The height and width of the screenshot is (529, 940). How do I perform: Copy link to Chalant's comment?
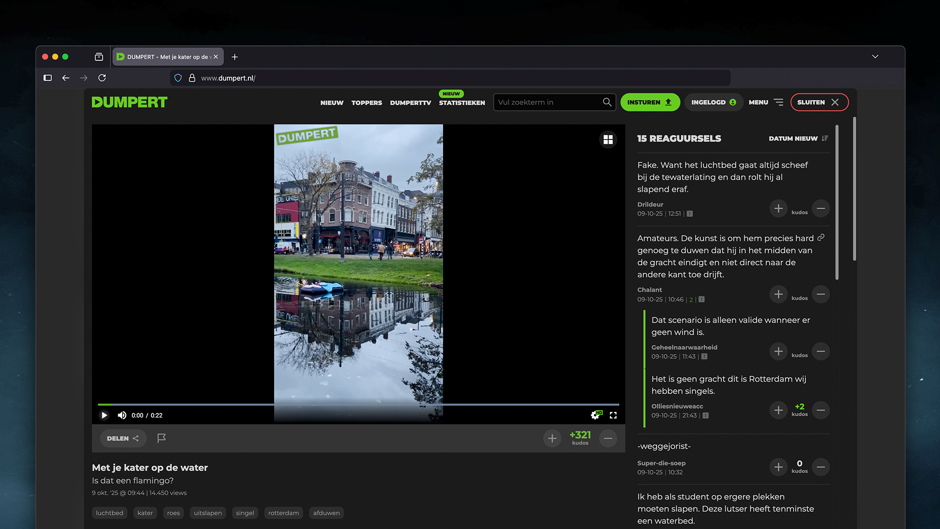point(821,238)
